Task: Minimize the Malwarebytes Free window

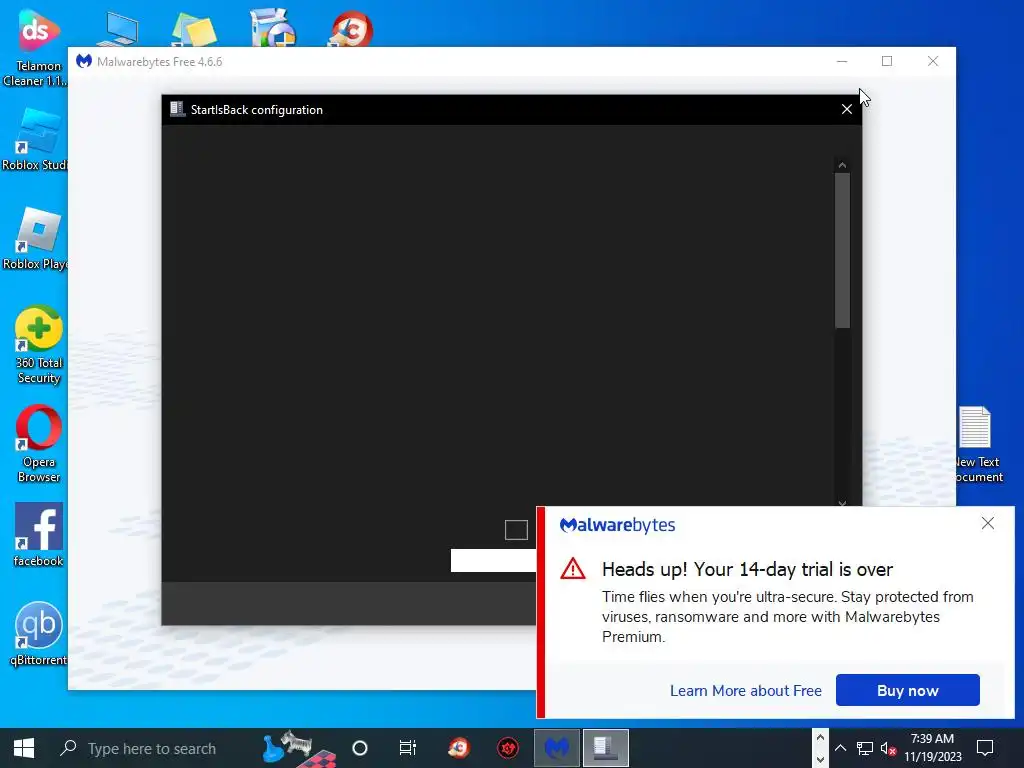Action: [842, 61]
